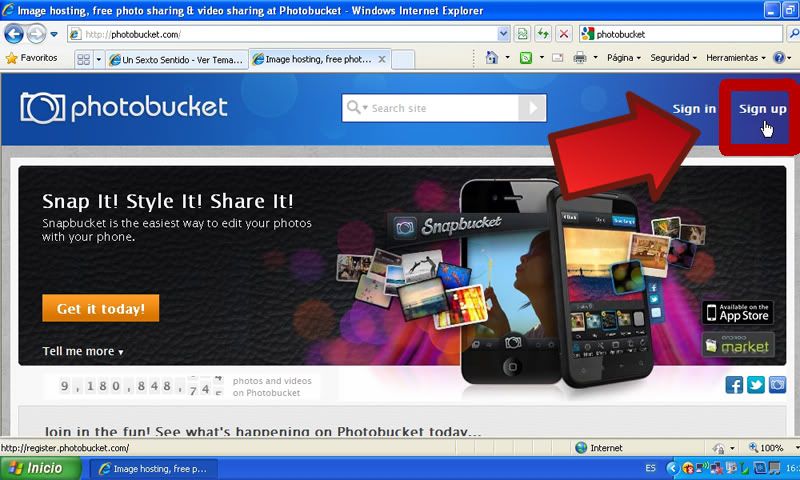Expand the feeds icon dropdown arrow
Screen dimensions: 800x480
click(541, 58)
